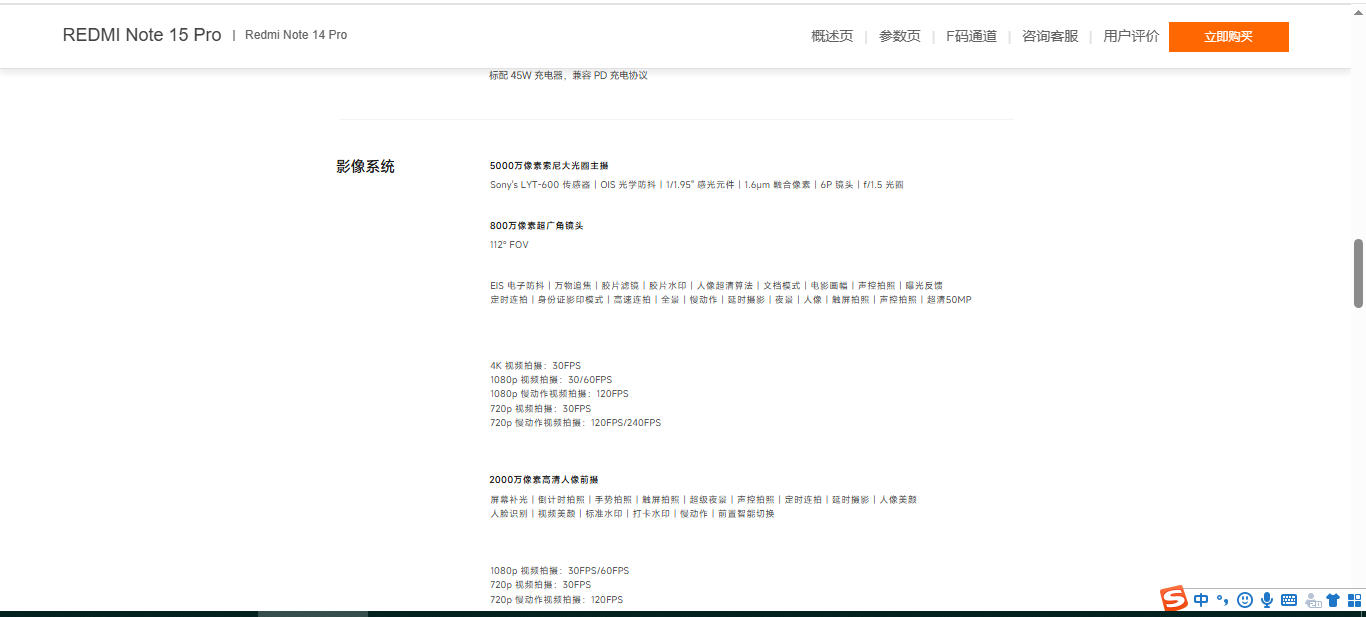The height and width of the screenshot is (617, 1366).
Task: Open Sogou toolbox grid icon
Action: 1354,600
